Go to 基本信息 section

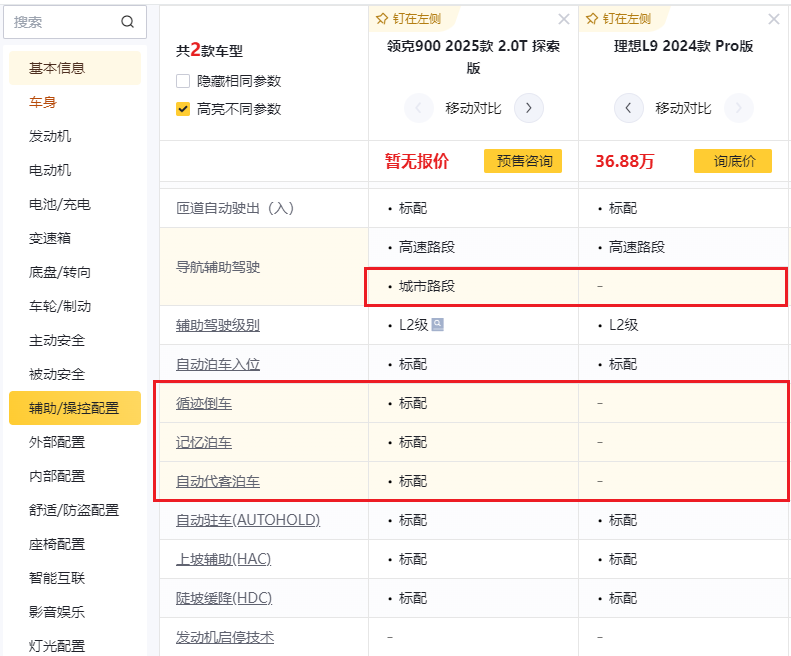pos(75,68)
